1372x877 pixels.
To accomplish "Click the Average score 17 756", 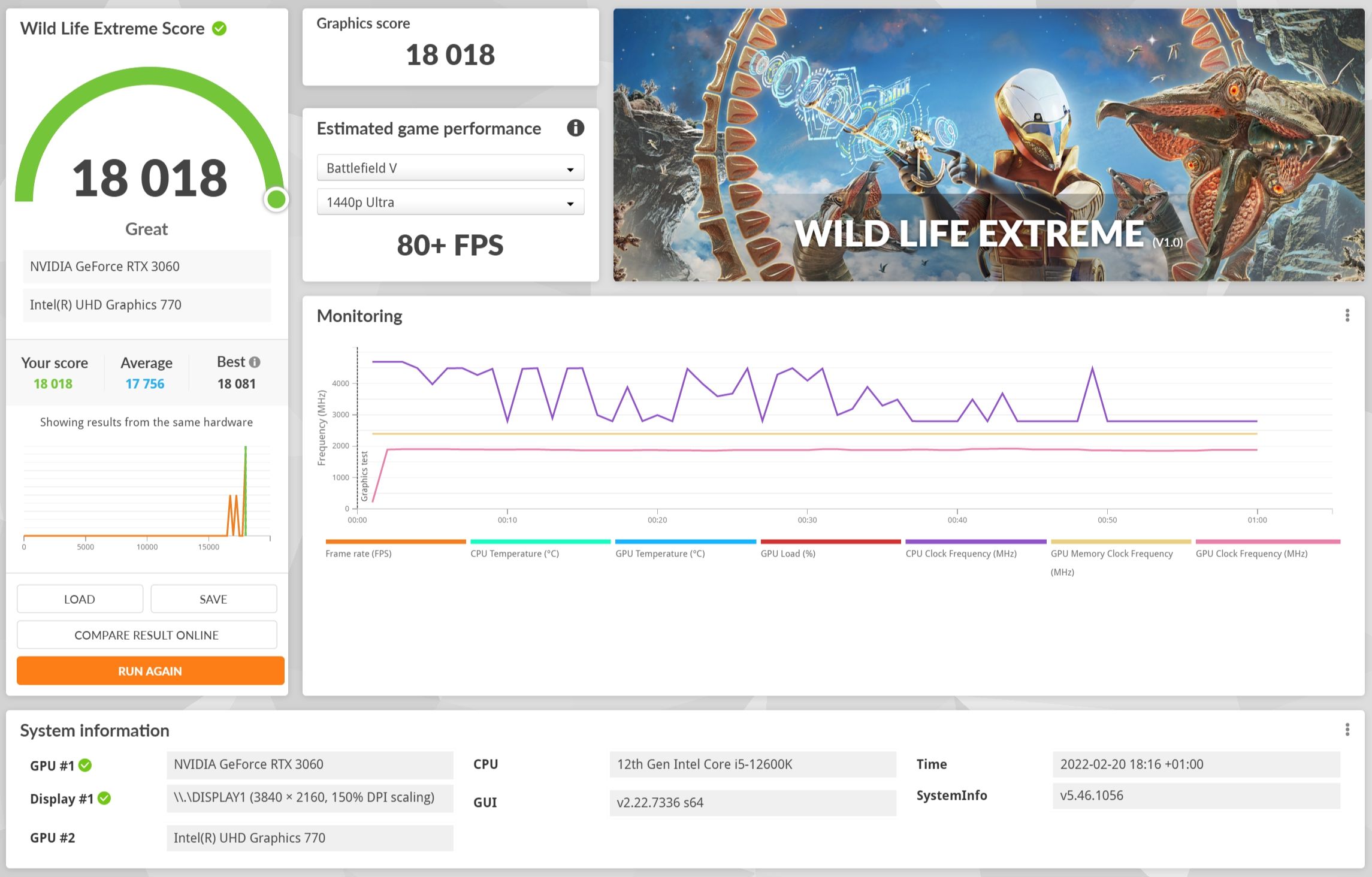I will 145,383.
